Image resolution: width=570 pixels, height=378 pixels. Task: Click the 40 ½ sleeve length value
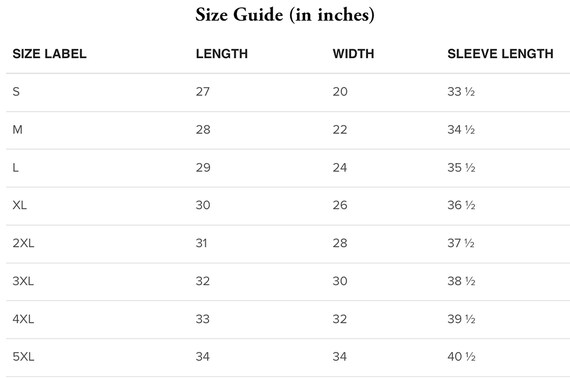[x=461, y=357]
